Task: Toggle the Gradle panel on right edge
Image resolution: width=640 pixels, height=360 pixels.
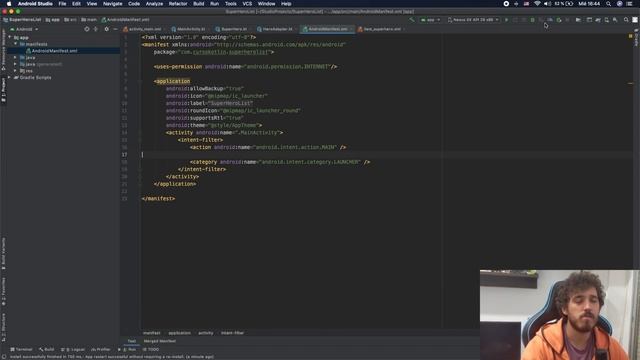Action: 636,37
